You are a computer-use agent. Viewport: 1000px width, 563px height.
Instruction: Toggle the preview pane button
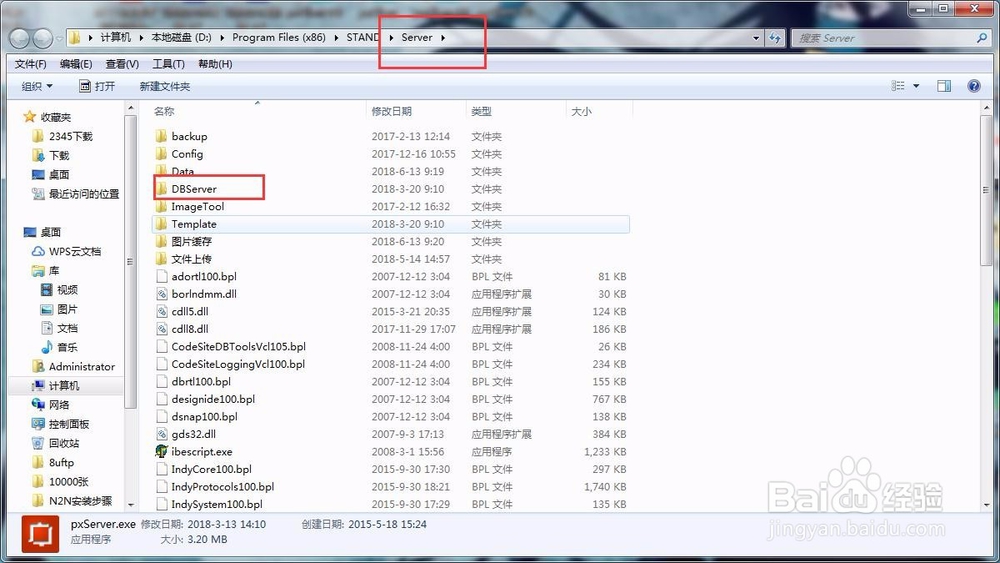tap(944, 86)
